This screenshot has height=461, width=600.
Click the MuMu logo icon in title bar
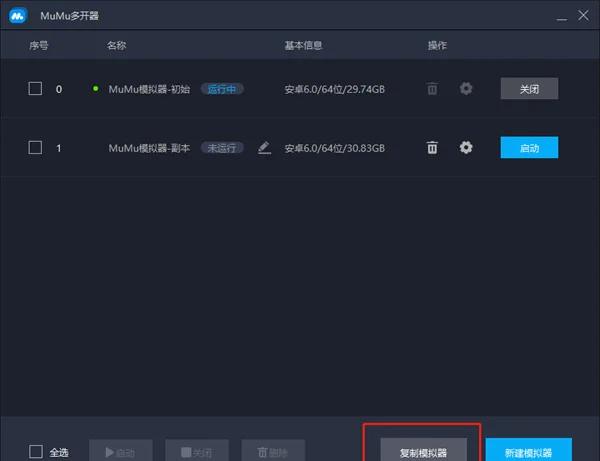(18, 16)
